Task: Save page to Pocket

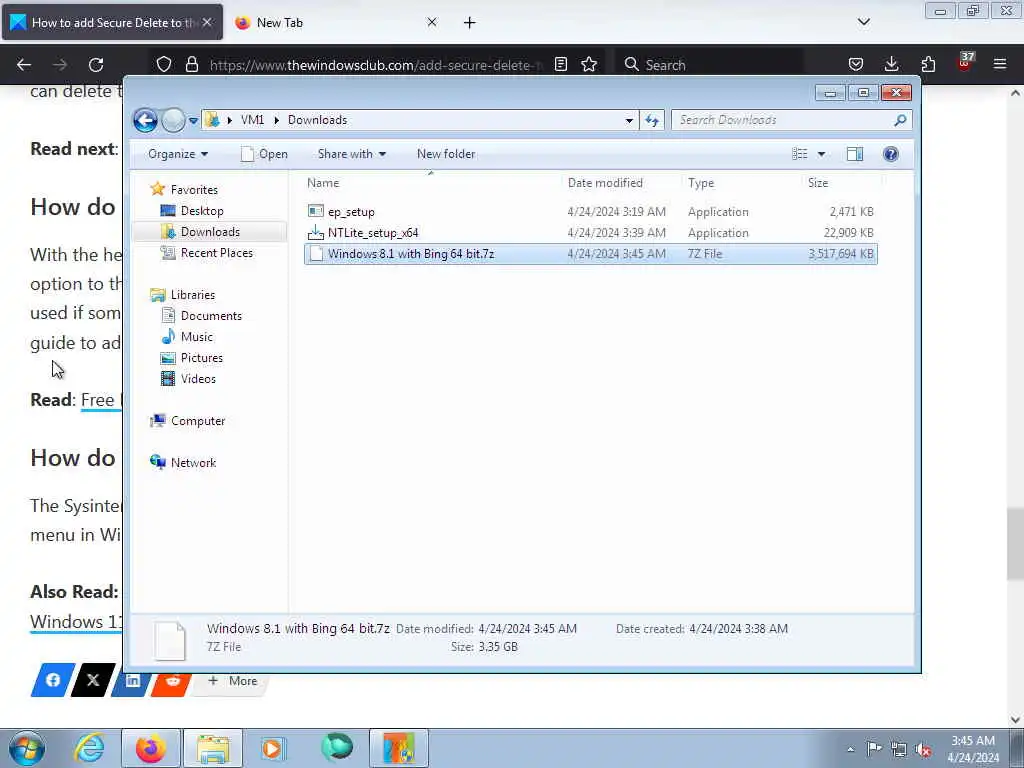Action: tap(856, 65)
